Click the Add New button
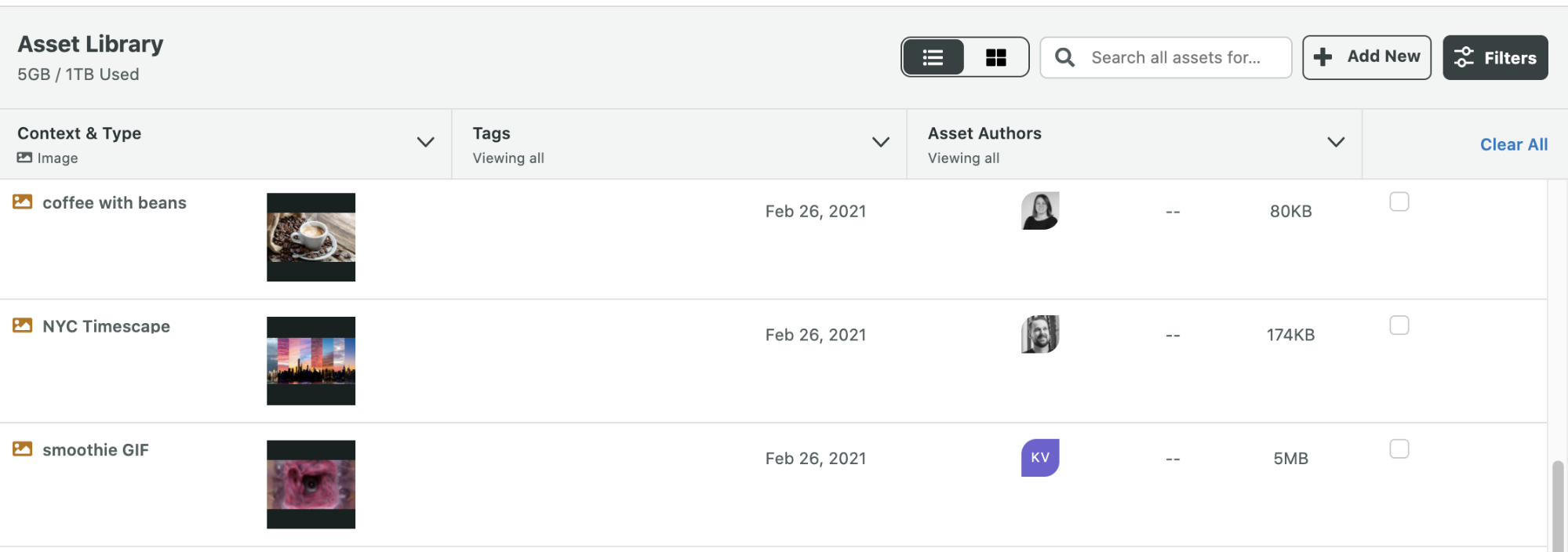The image size is (1568, 552). [1367, 57]
